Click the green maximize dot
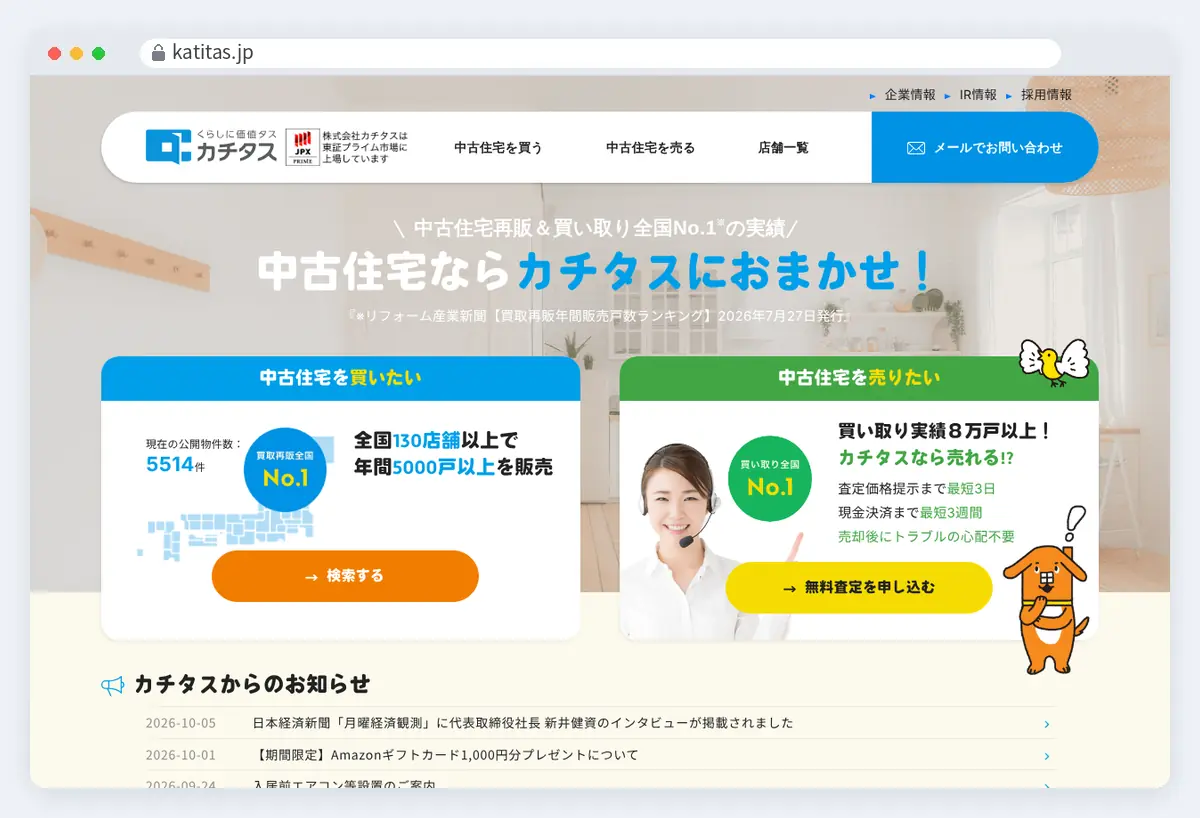 pos(98,54)
